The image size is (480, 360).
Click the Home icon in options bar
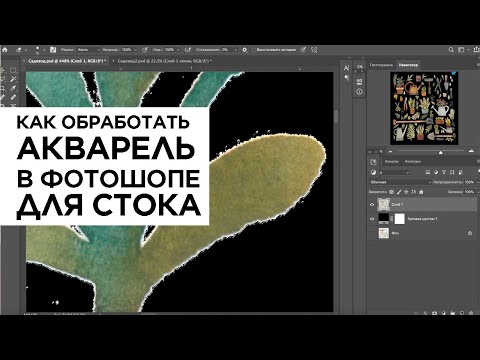tap(5, 50)
